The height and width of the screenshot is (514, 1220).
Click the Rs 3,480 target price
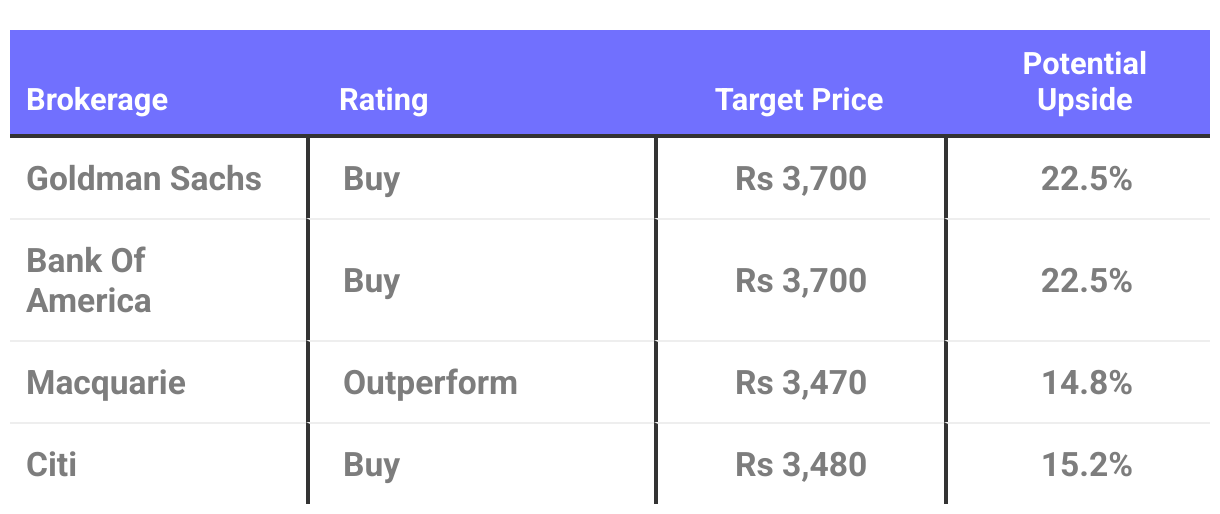coord(801,465)
